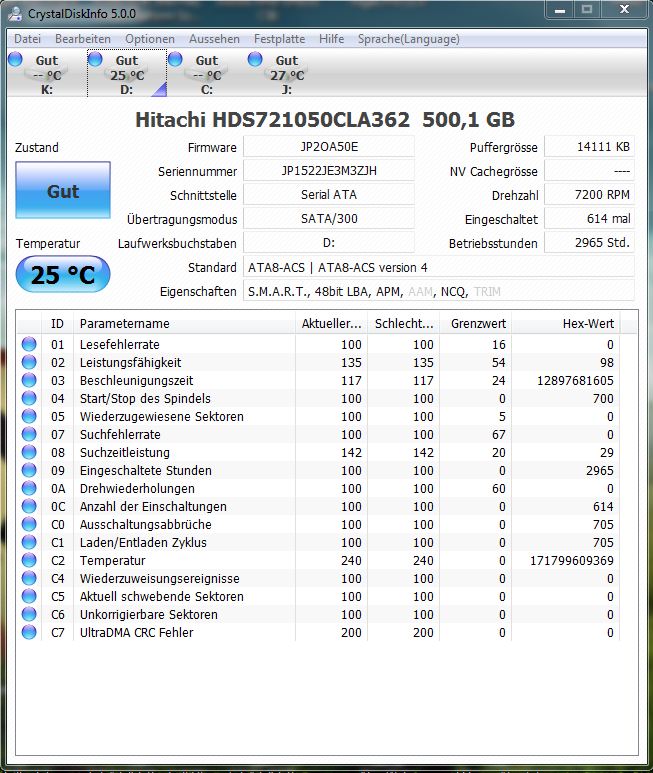
Task: Click status orb for Ausschaltungsabbrüche row
Action: point(29,524)
